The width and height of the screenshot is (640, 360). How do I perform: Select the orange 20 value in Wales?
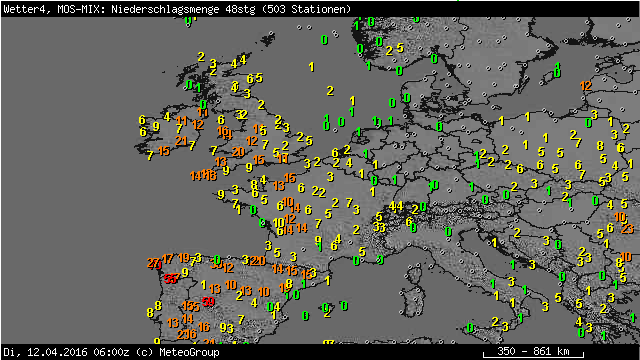tap(238, 152)
